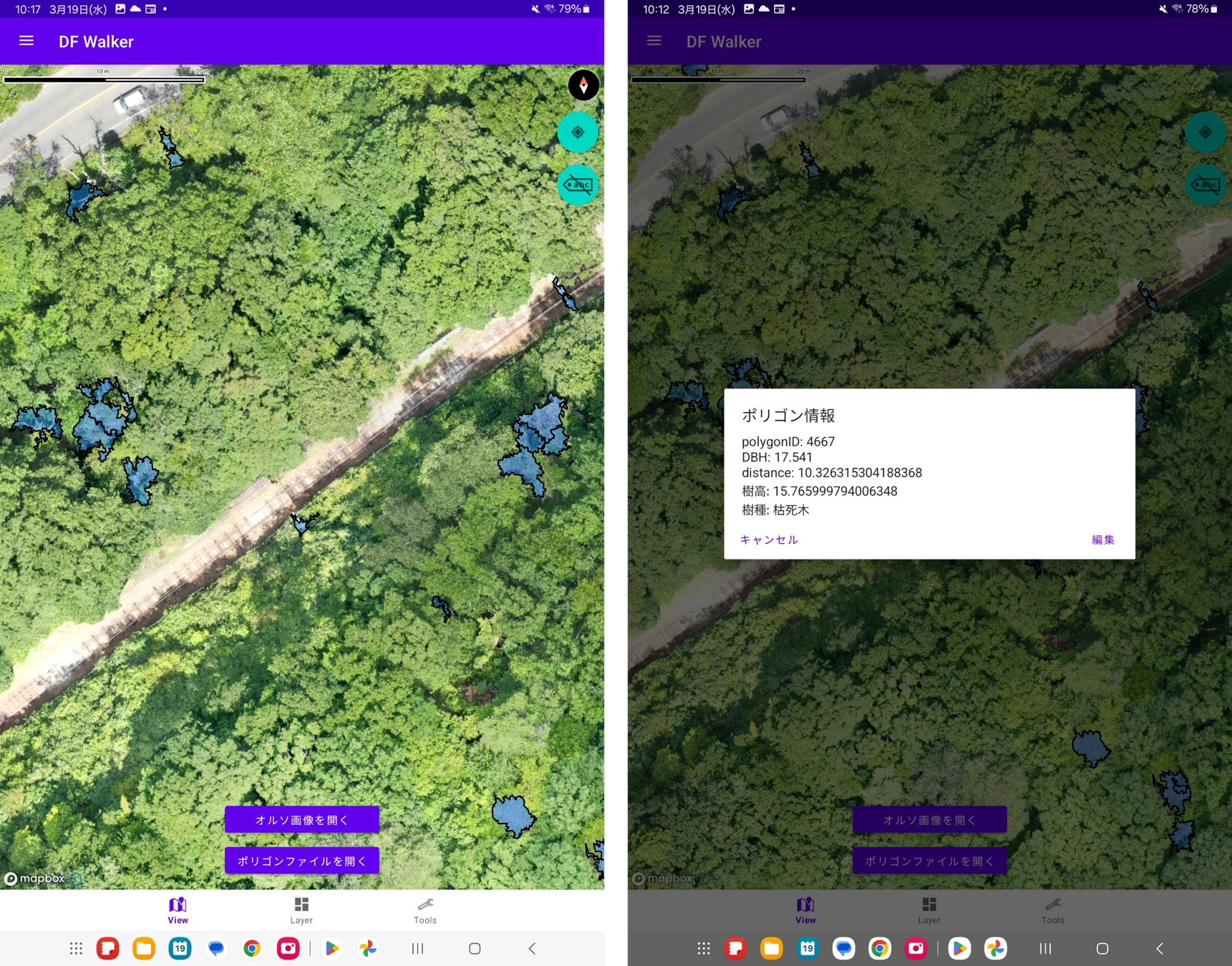
Task: Go to home screen, 10:12 screen
Action: 1102,948
